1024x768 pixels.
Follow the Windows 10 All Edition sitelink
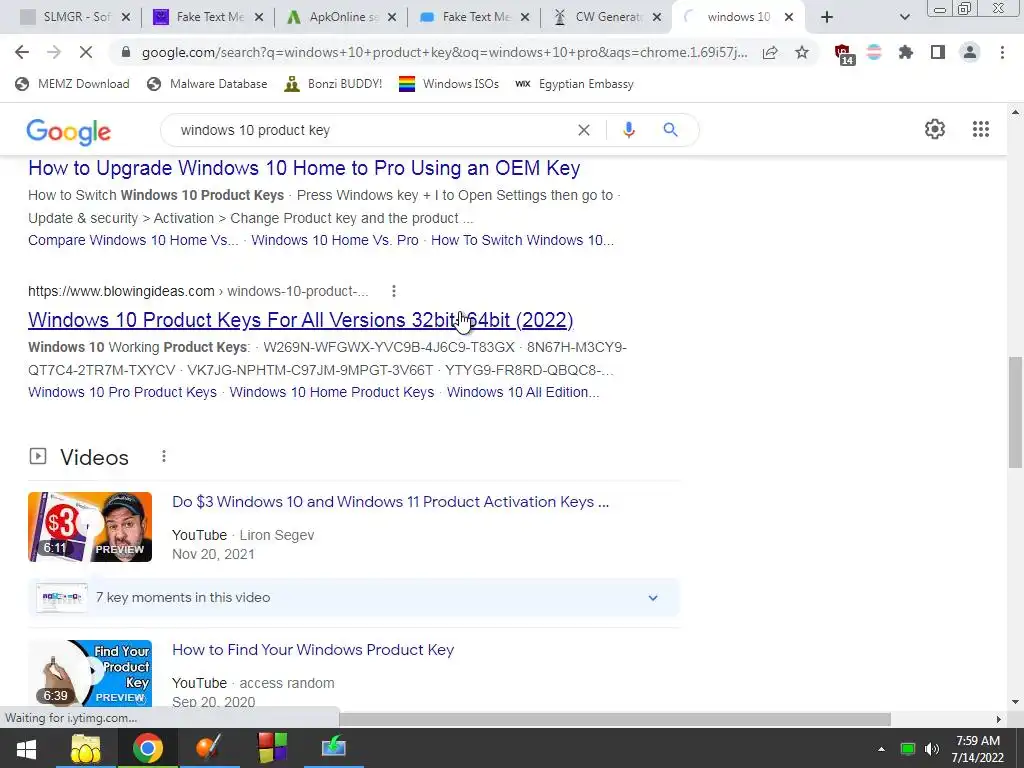pos(523,392)
